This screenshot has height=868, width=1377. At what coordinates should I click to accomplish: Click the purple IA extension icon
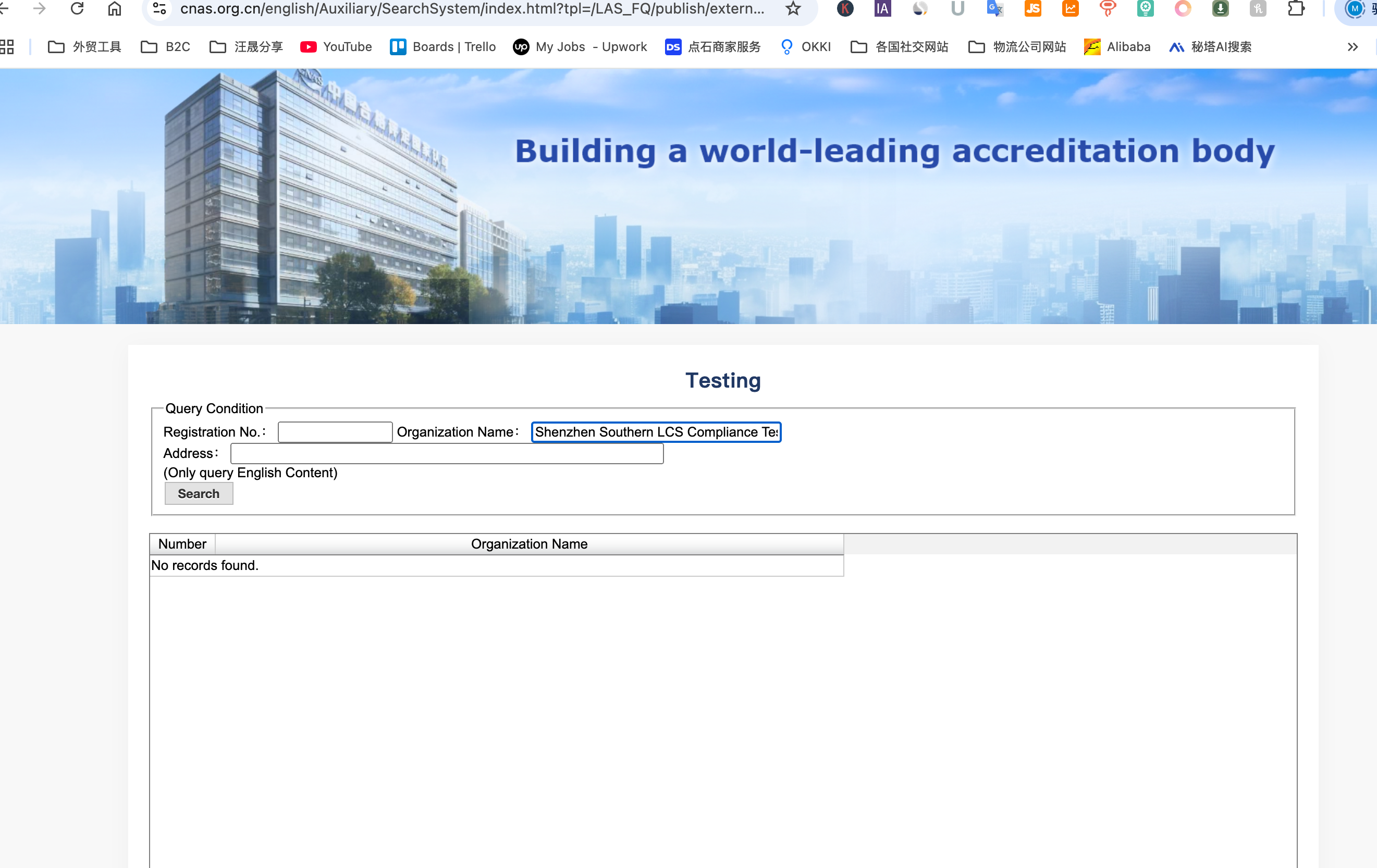pos(882,8)
